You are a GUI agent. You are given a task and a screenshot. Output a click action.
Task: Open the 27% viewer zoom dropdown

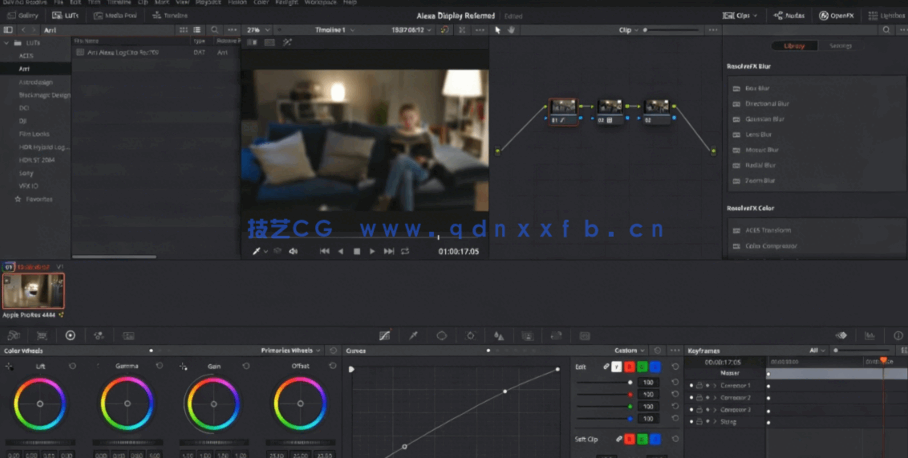click(x=258, y=30)
